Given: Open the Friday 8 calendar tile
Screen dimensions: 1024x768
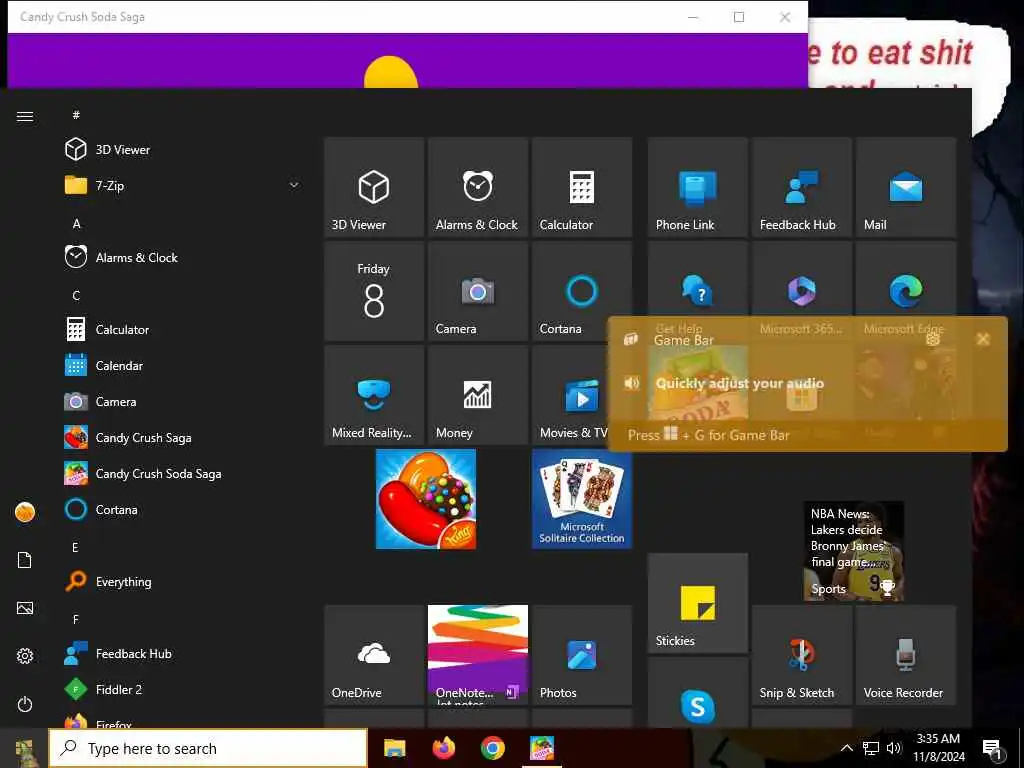Looking at the screenshot, I should [374, 291].
